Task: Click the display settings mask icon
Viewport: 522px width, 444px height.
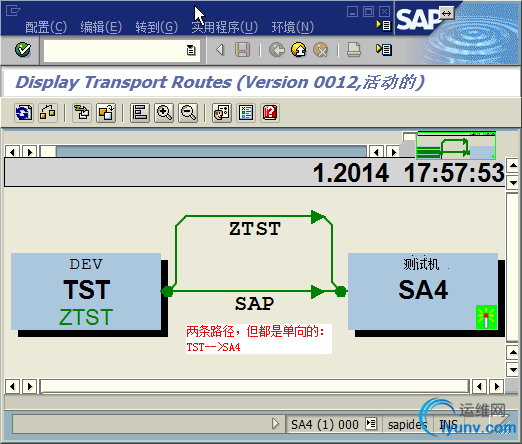Action: (x=222, y=113)
